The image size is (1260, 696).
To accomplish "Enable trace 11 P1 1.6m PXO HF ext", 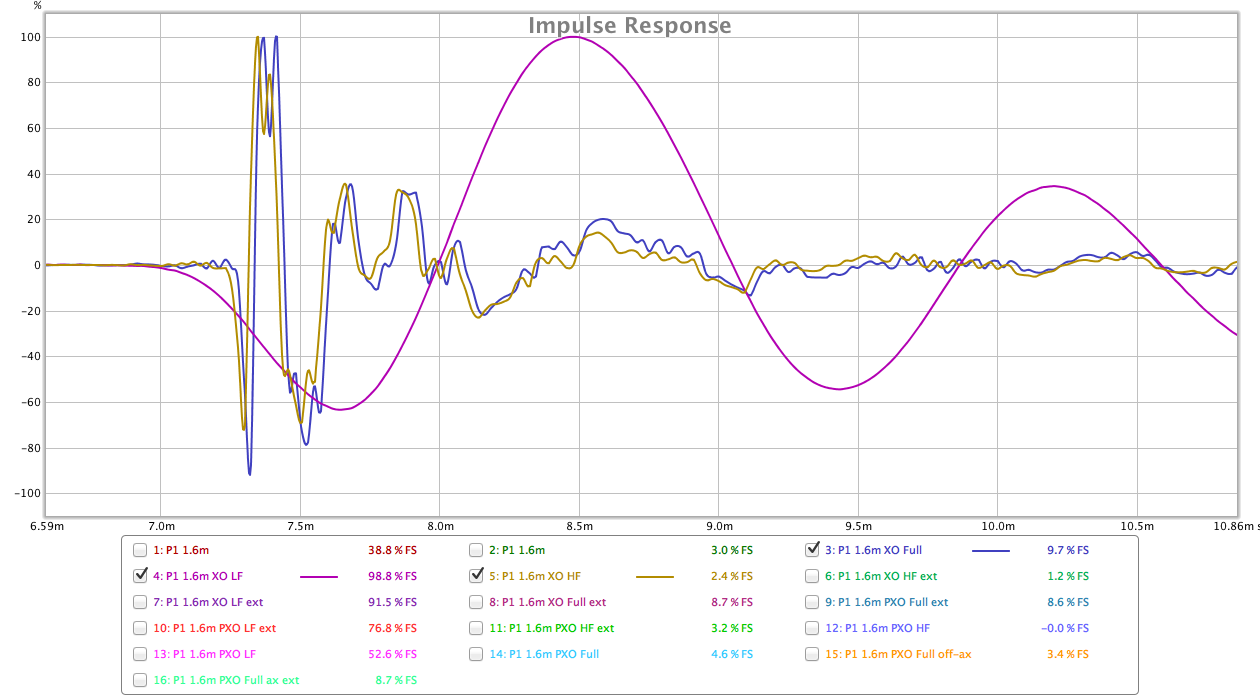I will (x=476, y=627).
